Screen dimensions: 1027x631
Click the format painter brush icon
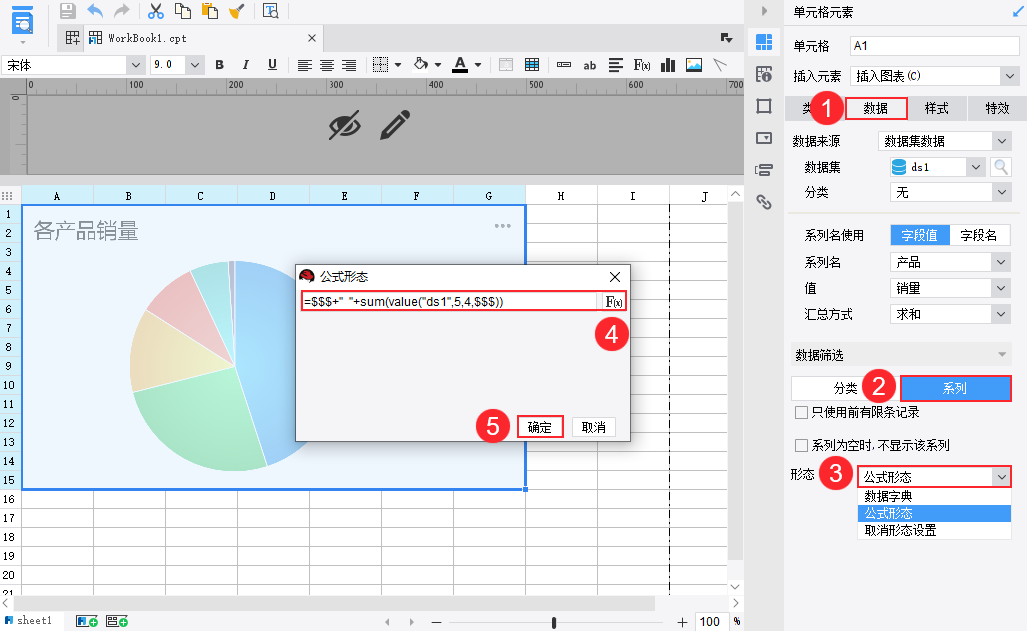point(236,11)
